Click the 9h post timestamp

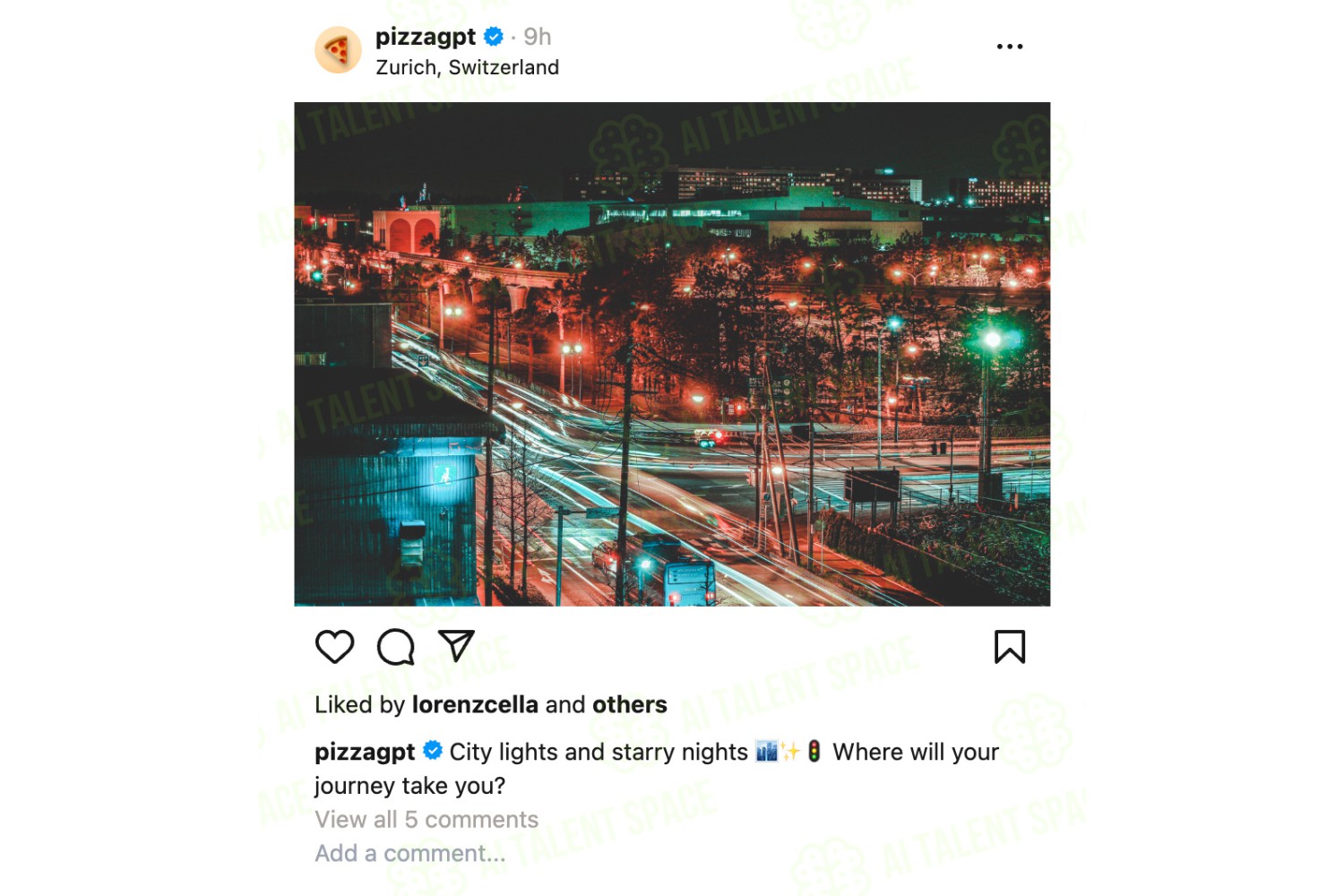pyautogui.click(x=538, y=37)
